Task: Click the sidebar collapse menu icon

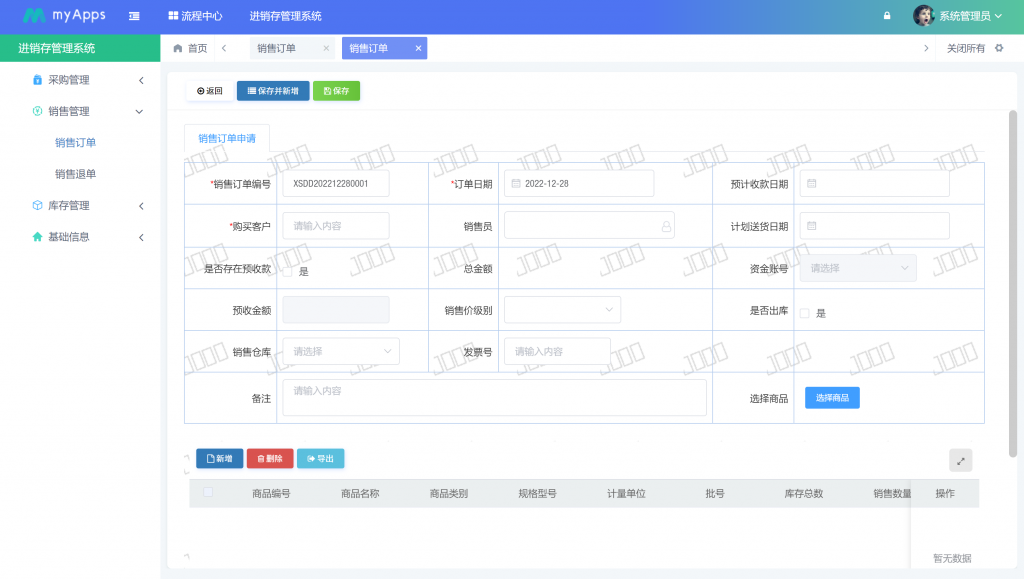Action: [x=134, y=16]
